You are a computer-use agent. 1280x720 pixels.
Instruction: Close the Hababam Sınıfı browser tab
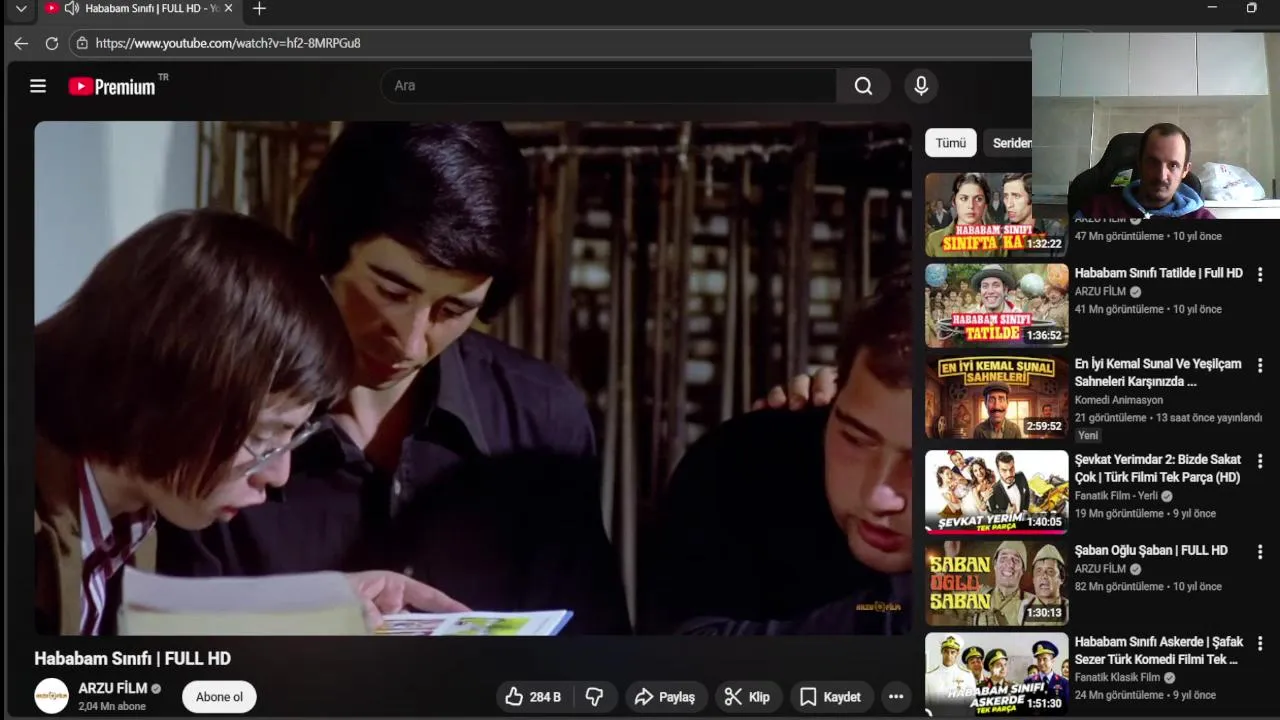coord(228,8)
